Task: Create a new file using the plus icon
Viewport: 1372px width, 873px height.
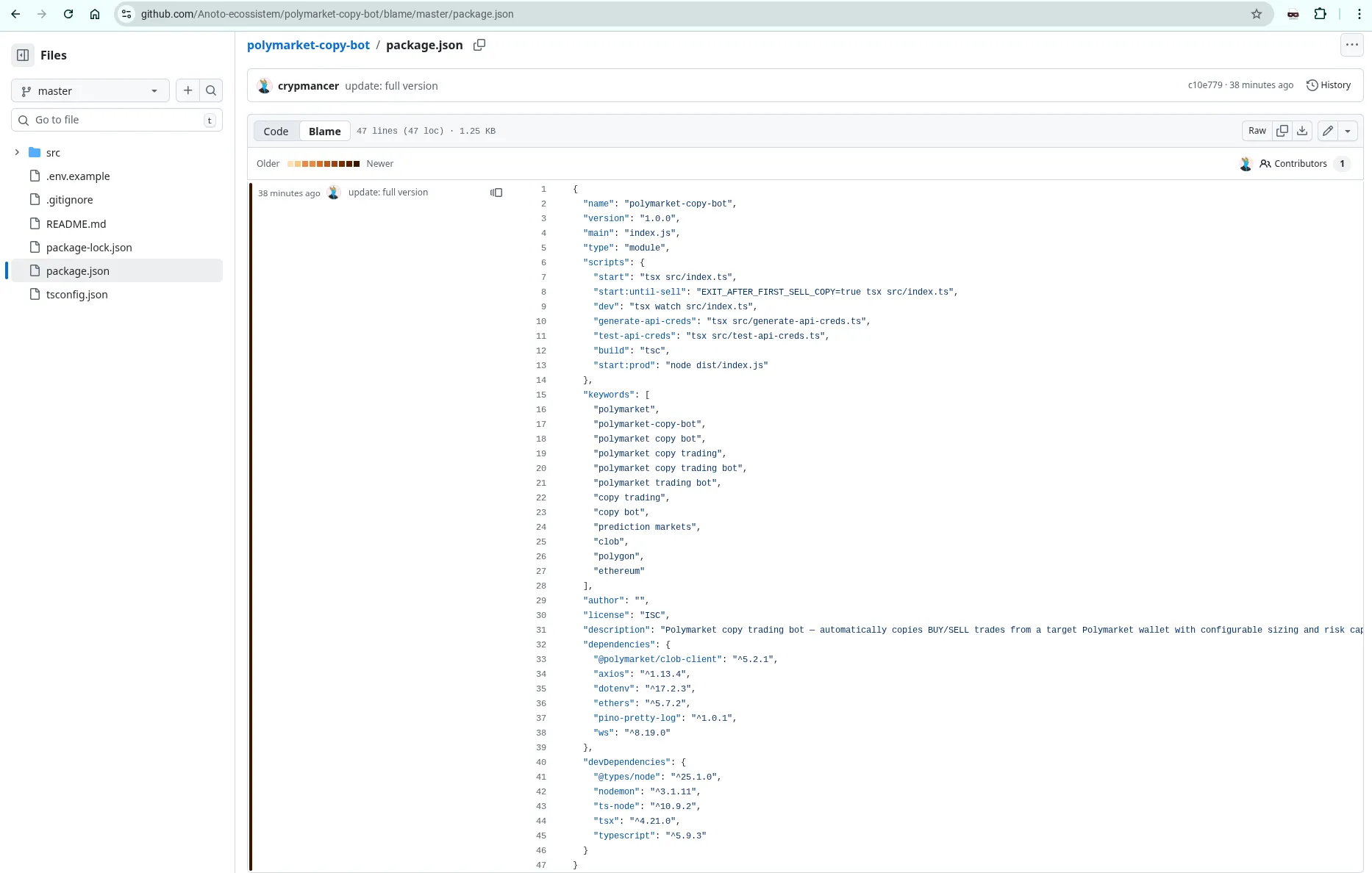Action: 187,90
